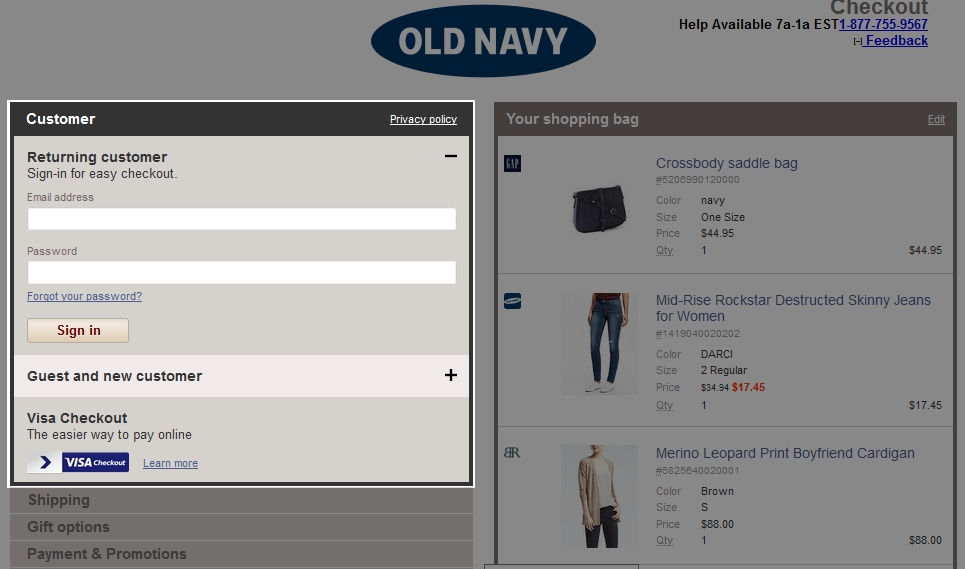Viewport: 965px width, 569px height.
Task: Click the Forgot your password link
Action: (84, 296)
